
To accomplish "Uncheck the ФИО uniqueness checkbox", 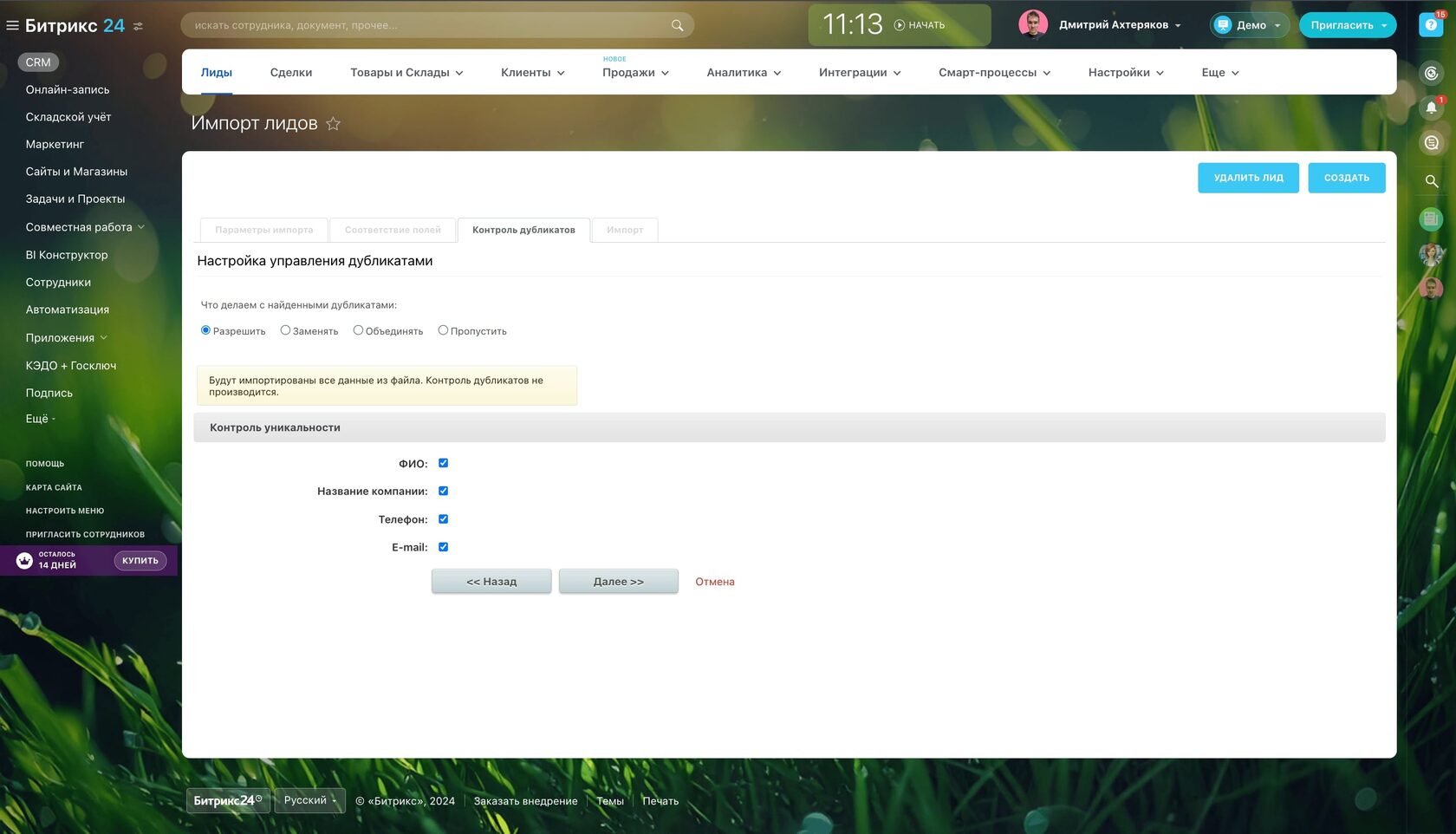I will pos(443,463).
